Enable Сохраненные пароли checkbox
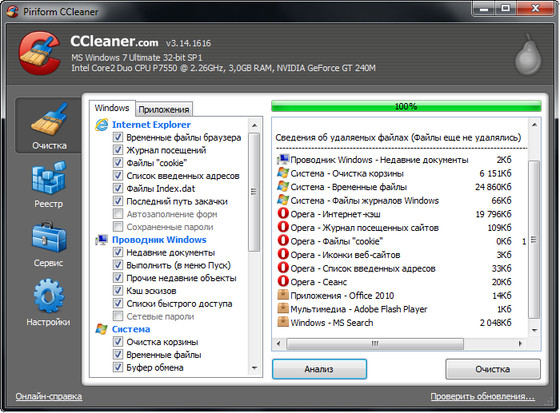Screen dimensions: 560x413 tap(118, 227)
